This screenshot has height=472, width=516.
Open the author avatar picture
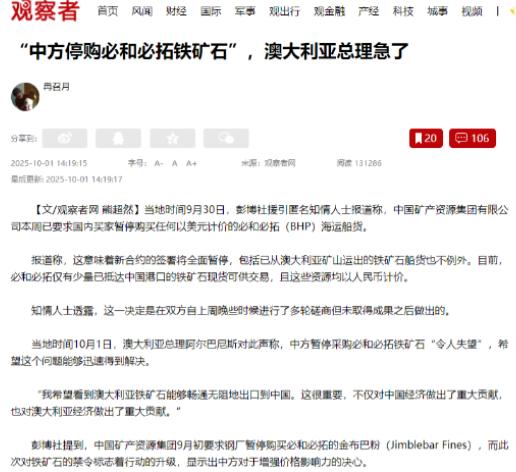(x=25, y=97)
